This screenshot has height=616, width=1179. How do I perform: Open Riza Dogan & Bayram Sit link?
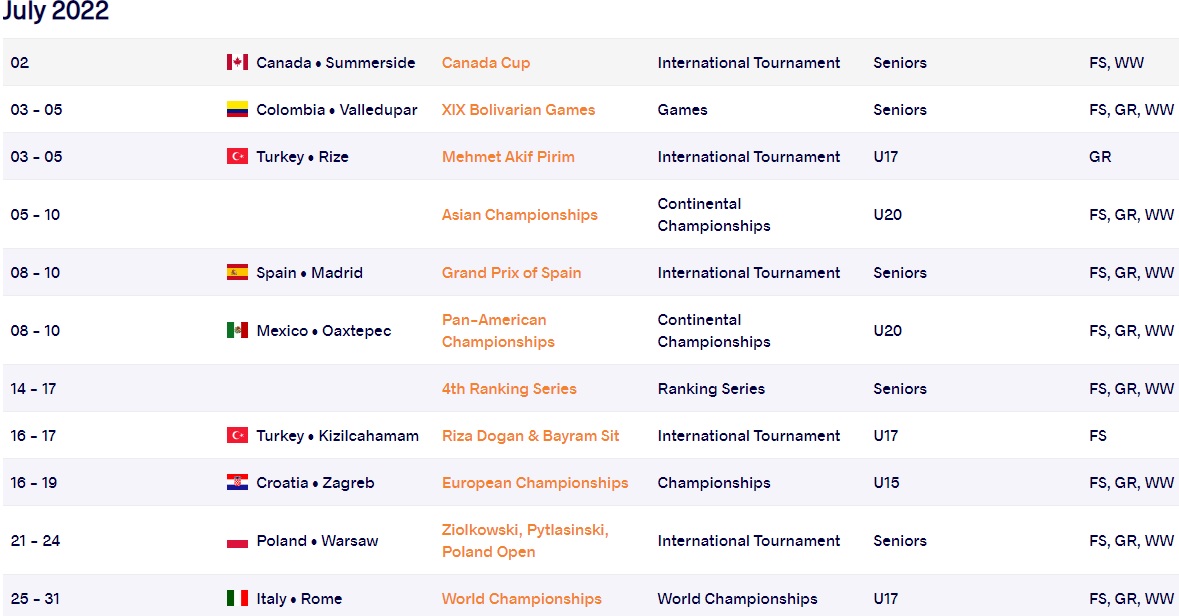[530, 436]
